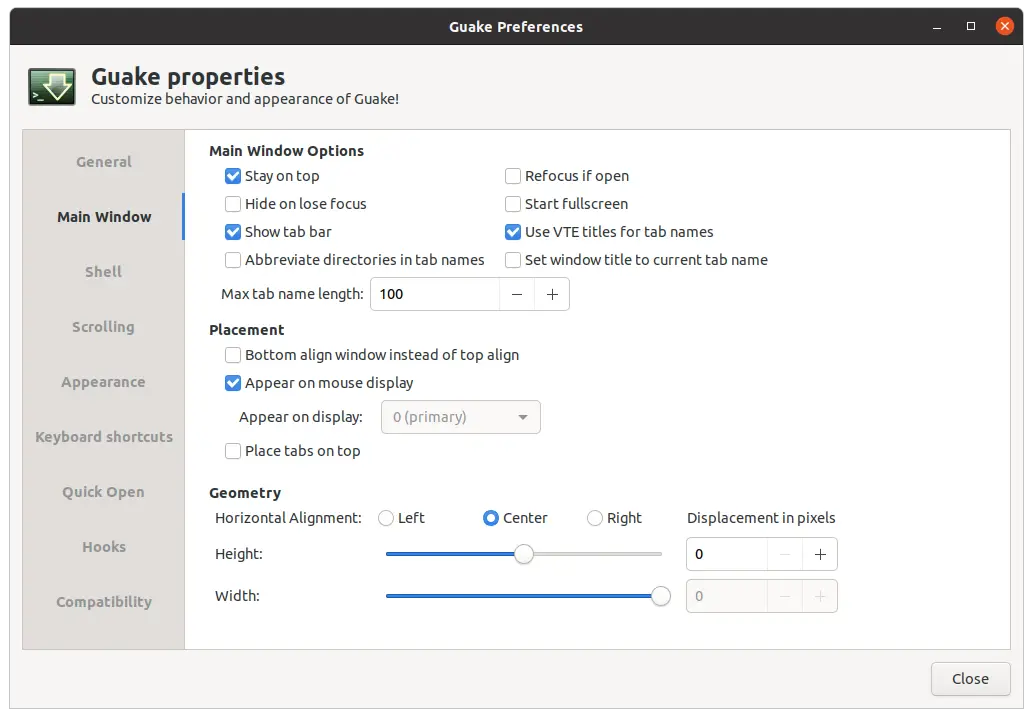Click minus on Width displacement spinner
Screen dimensions: 1033x718
[x=785, y=597]
